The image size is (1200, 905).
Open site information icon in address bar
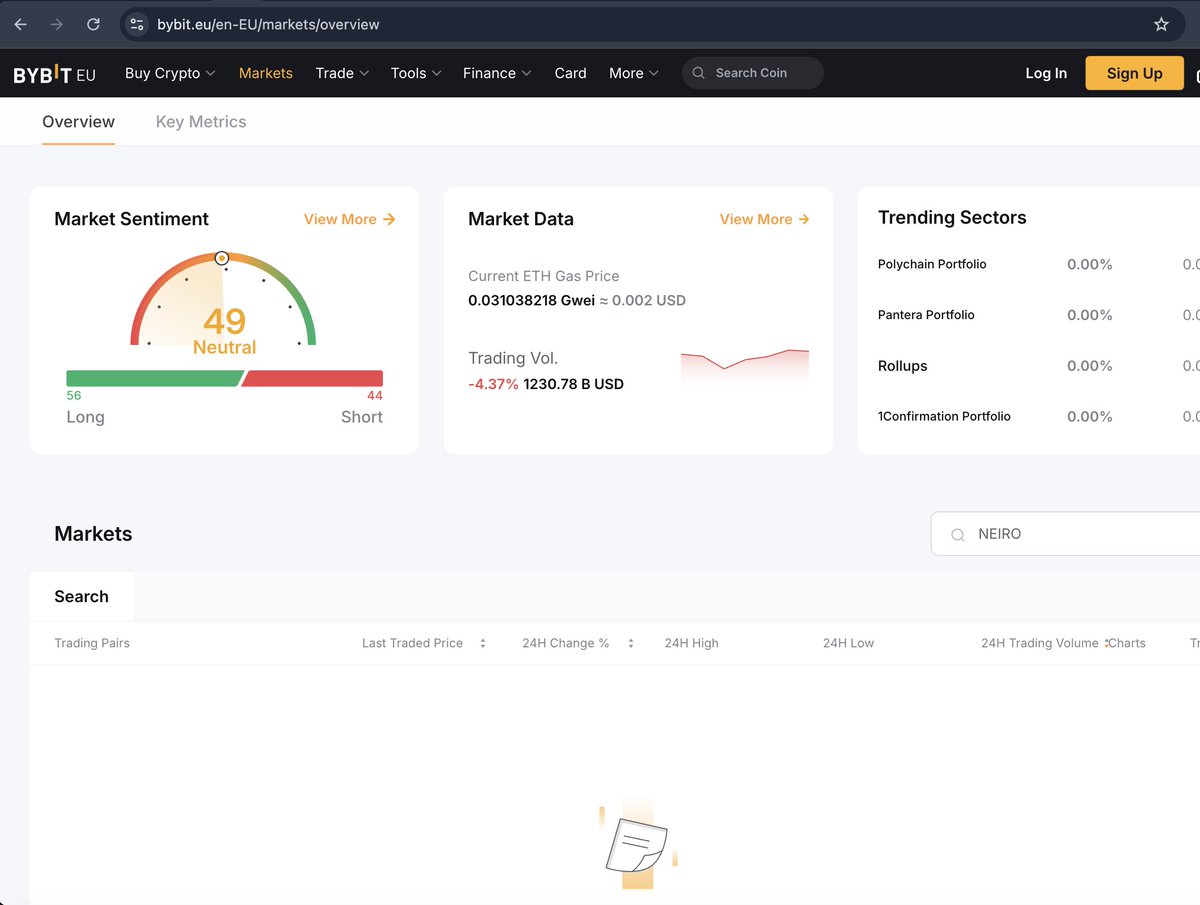[138, 24]
